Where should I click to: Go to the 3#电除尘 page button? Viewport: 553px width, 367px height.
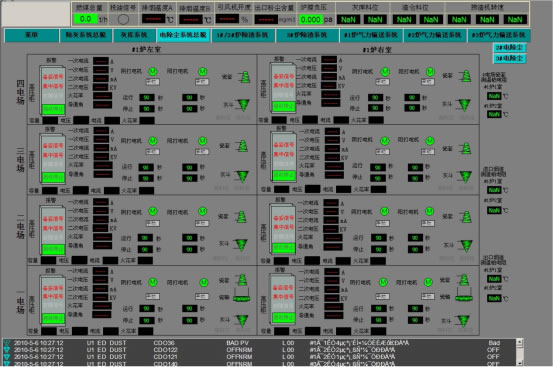coord(509,58)
